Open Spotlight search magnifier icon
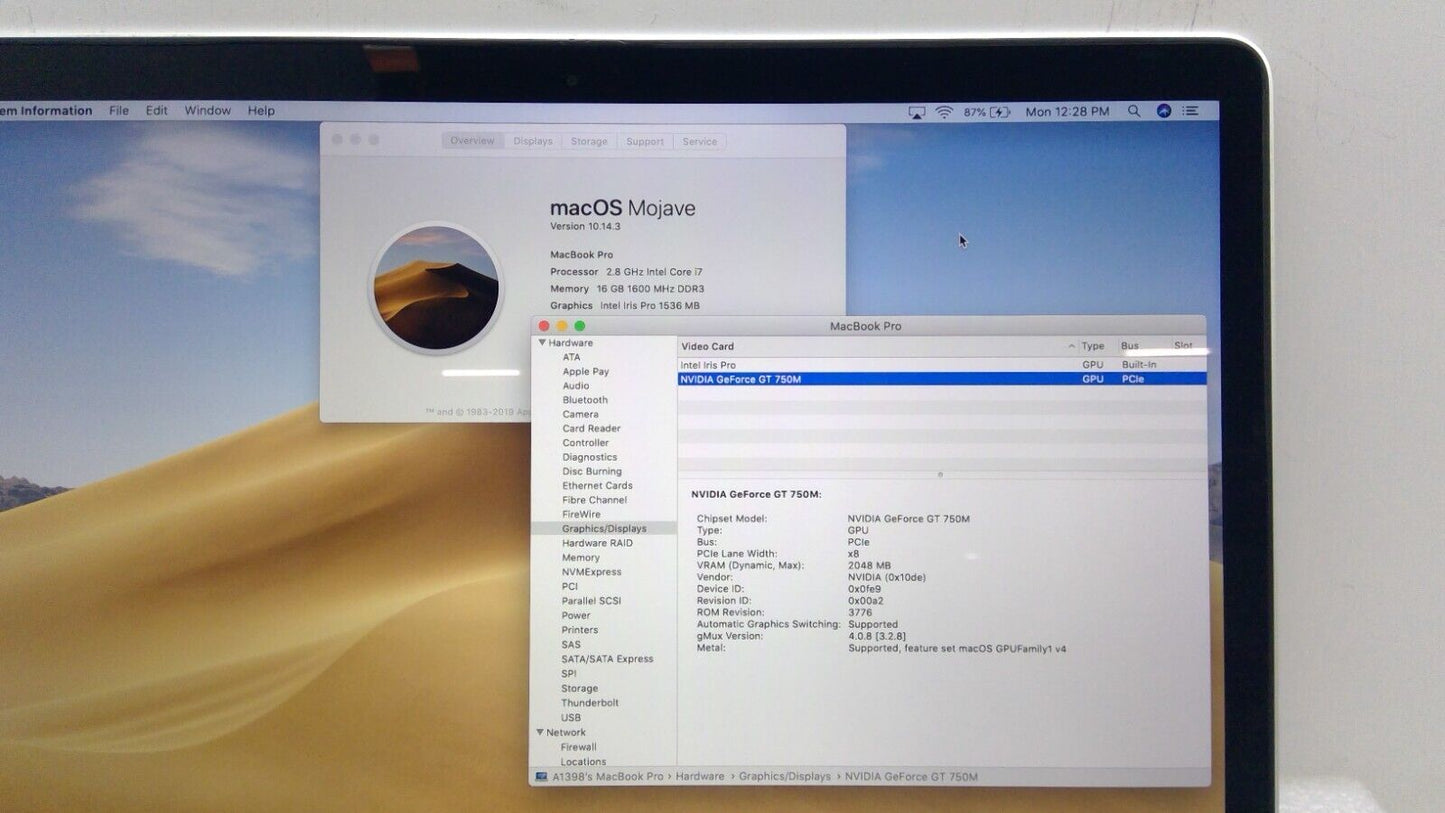Screen dimensions: 1445x813 tap(1134, 112)
